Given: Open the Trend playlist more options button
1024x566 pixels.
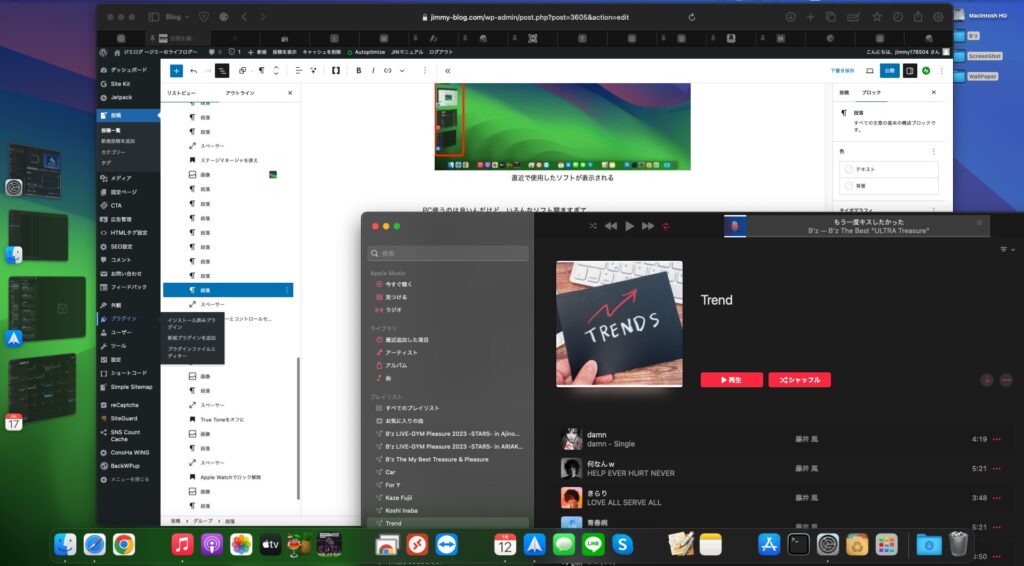Looking at the screenshot, I should pos(1005,380).
